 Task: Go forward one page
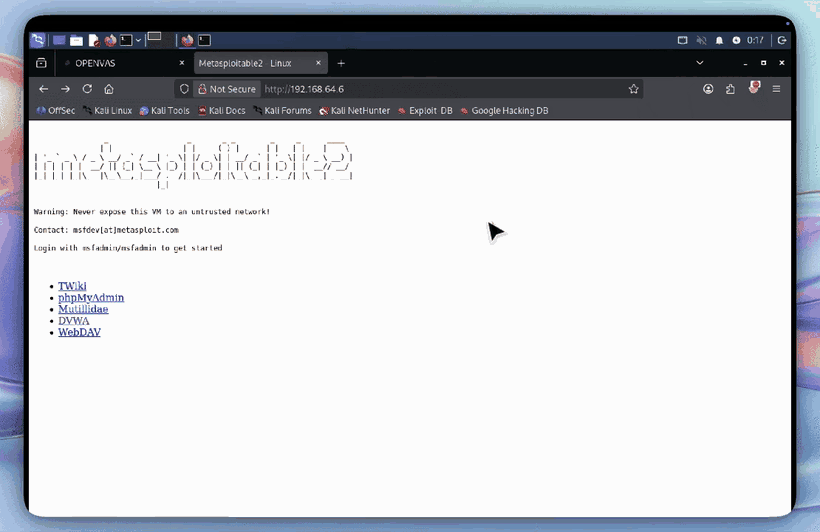point(65,89)
